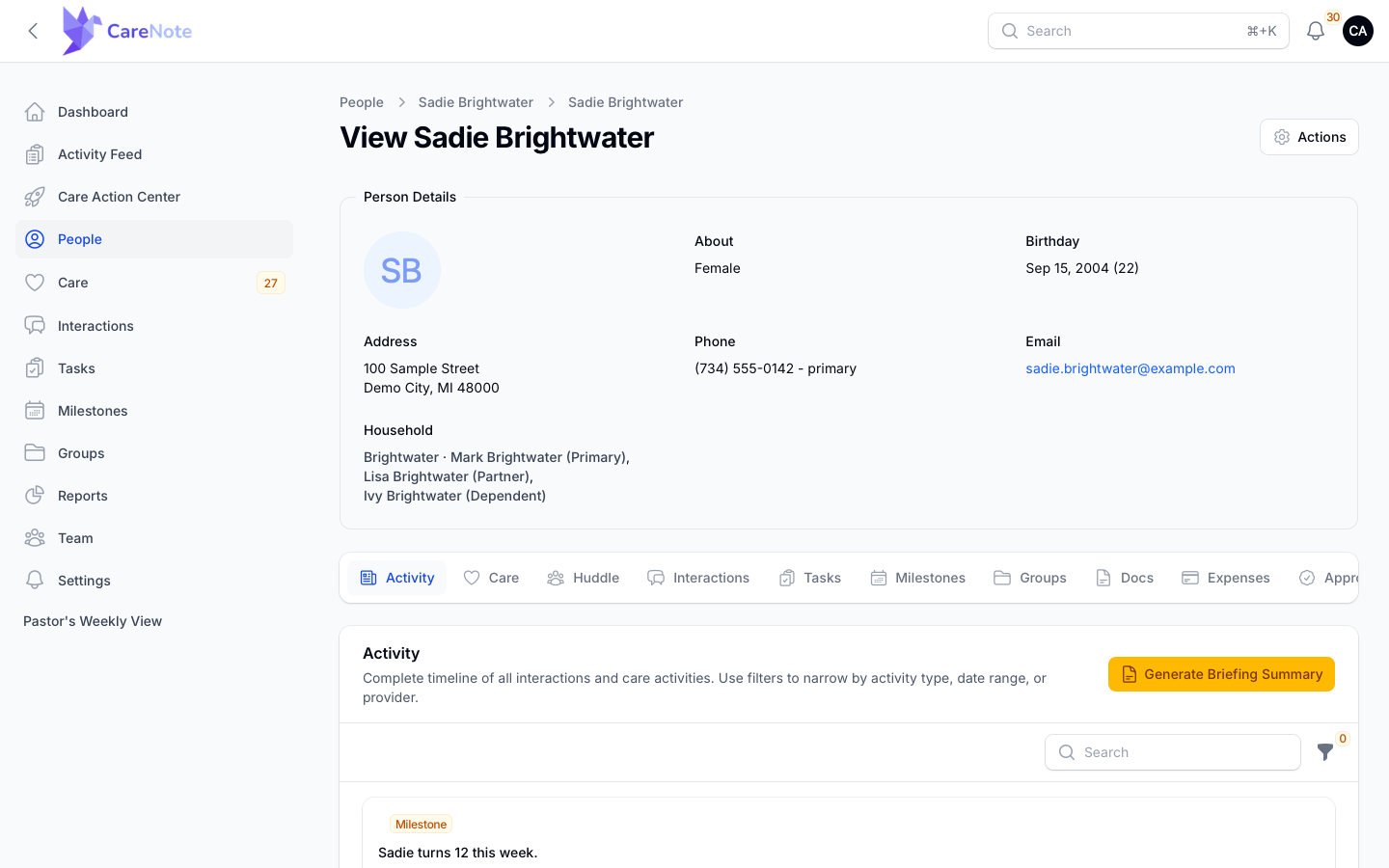Click the "Sadie turns 12 this week." entry

click(458, 853)
